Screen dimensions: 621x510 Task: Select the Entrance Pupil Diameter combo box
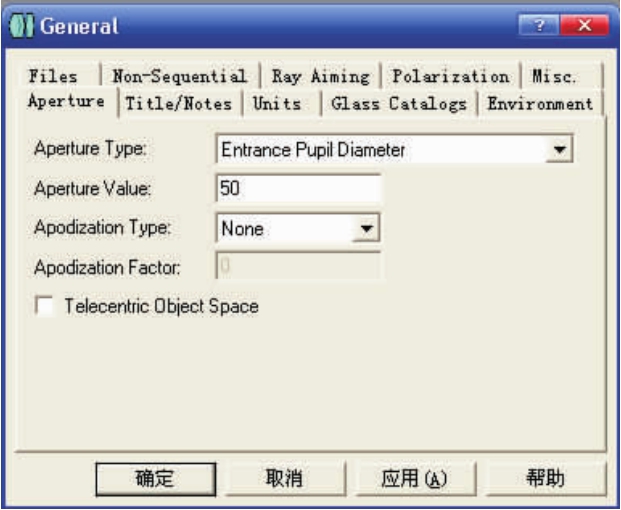(394, 149)
